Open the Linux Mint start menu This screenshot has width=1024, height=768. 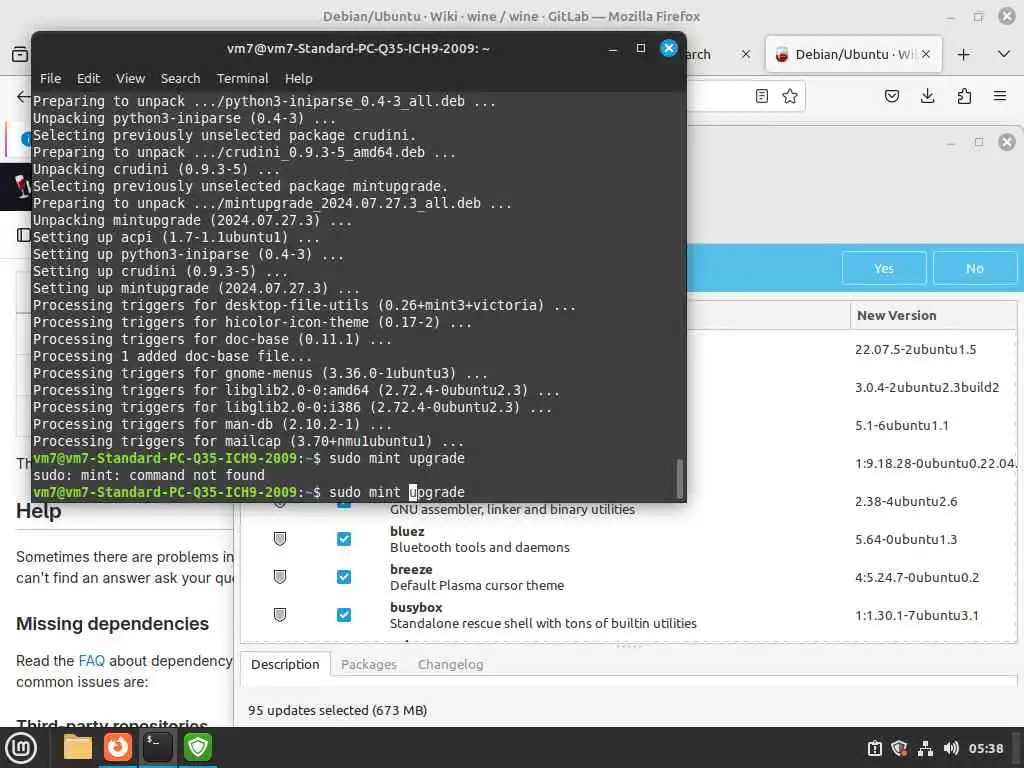point(21,747)
